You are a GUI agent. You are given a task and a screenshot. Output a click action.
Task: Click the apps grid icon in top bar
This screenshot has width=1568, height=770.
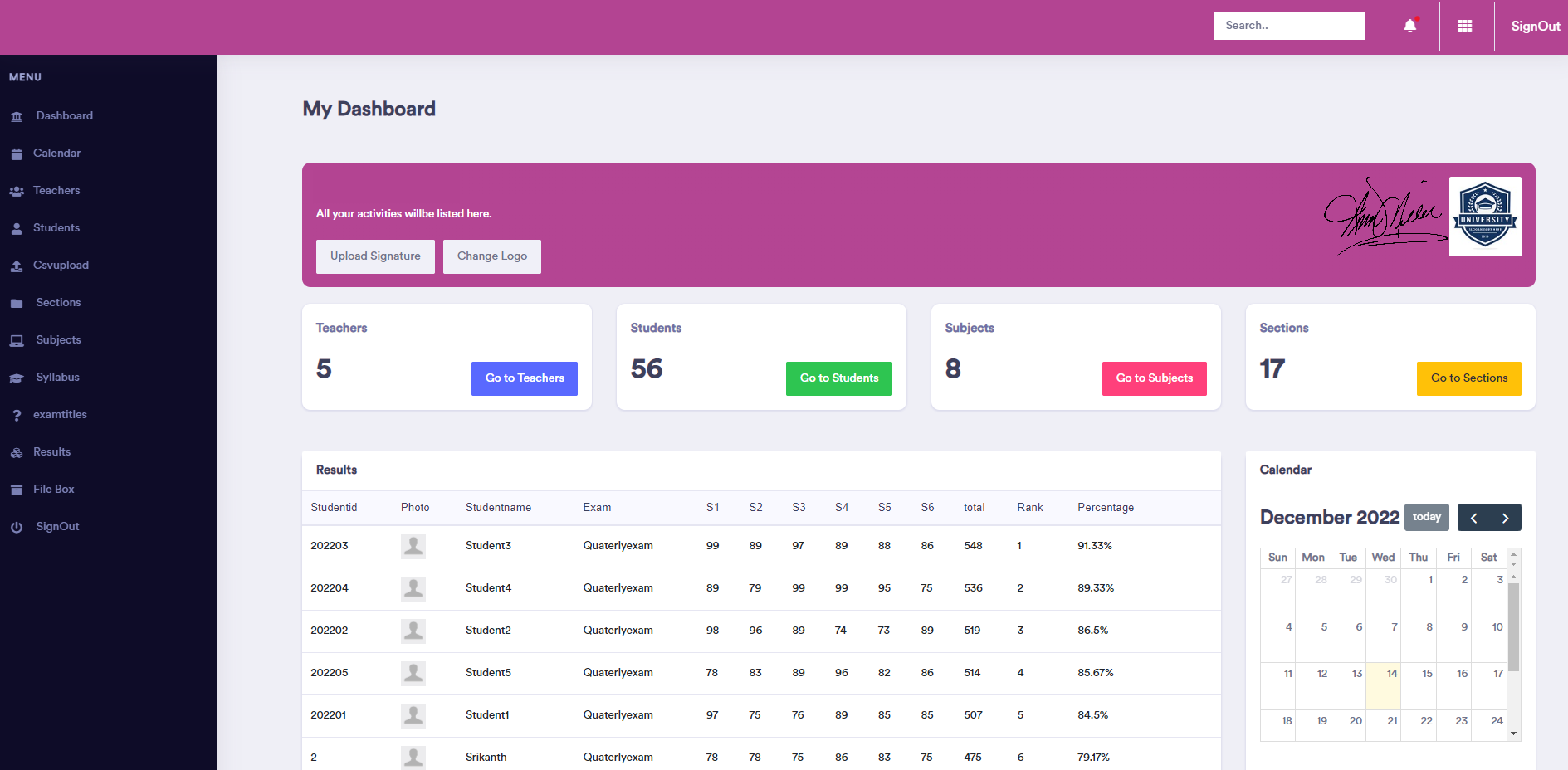(1466, 26)
